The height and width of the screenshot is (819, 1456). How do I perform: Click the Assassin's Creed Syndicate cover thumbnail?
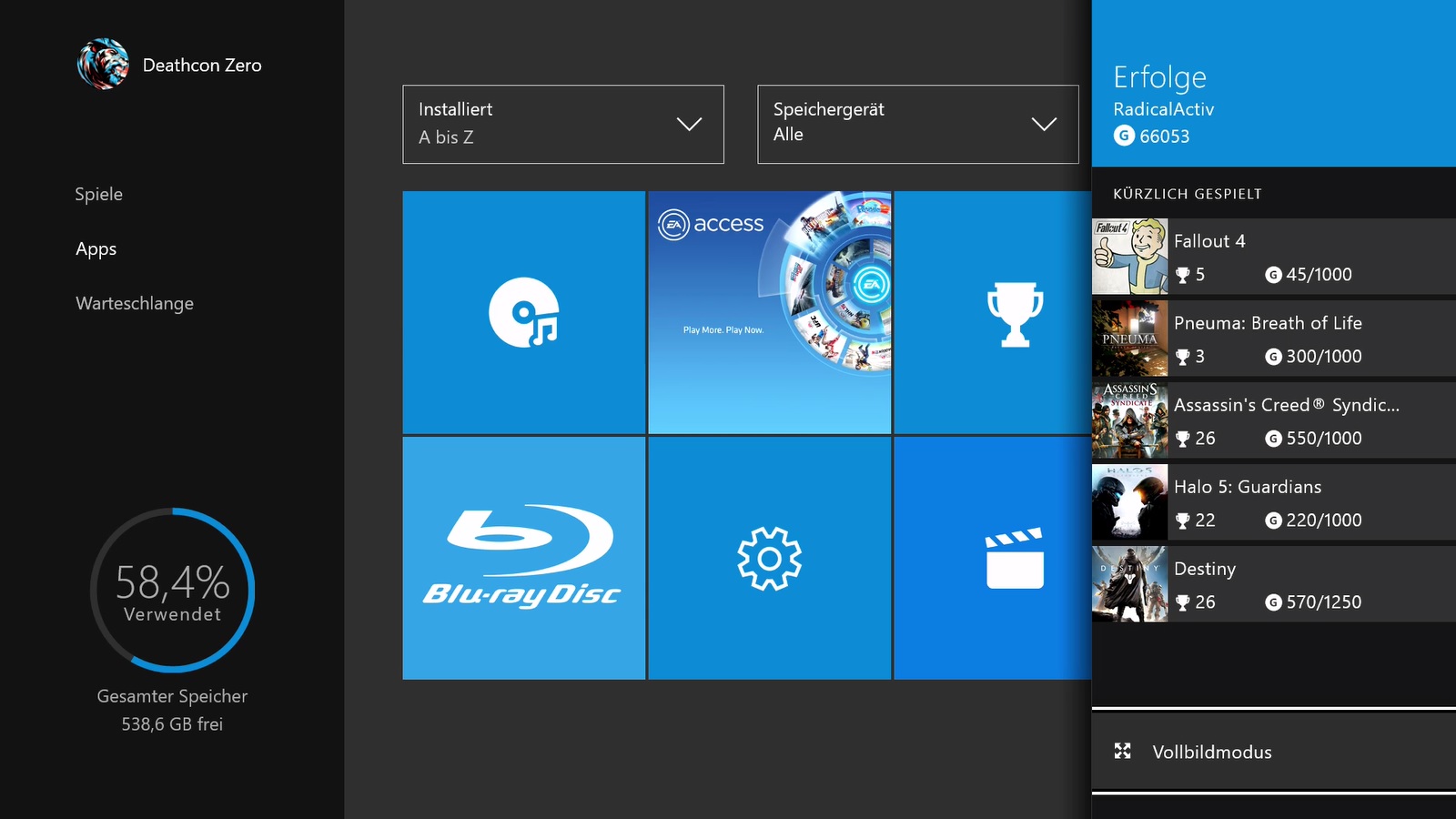1130,420
